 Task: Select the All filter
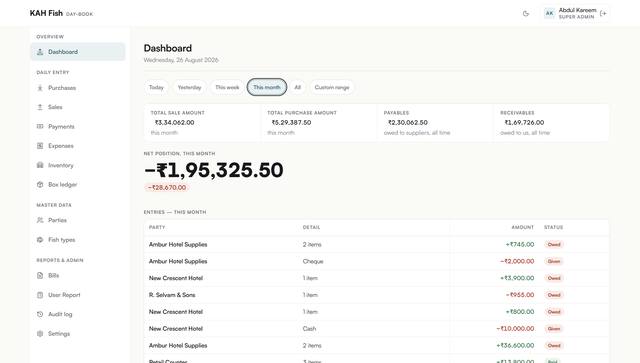[x=298, y=87]
